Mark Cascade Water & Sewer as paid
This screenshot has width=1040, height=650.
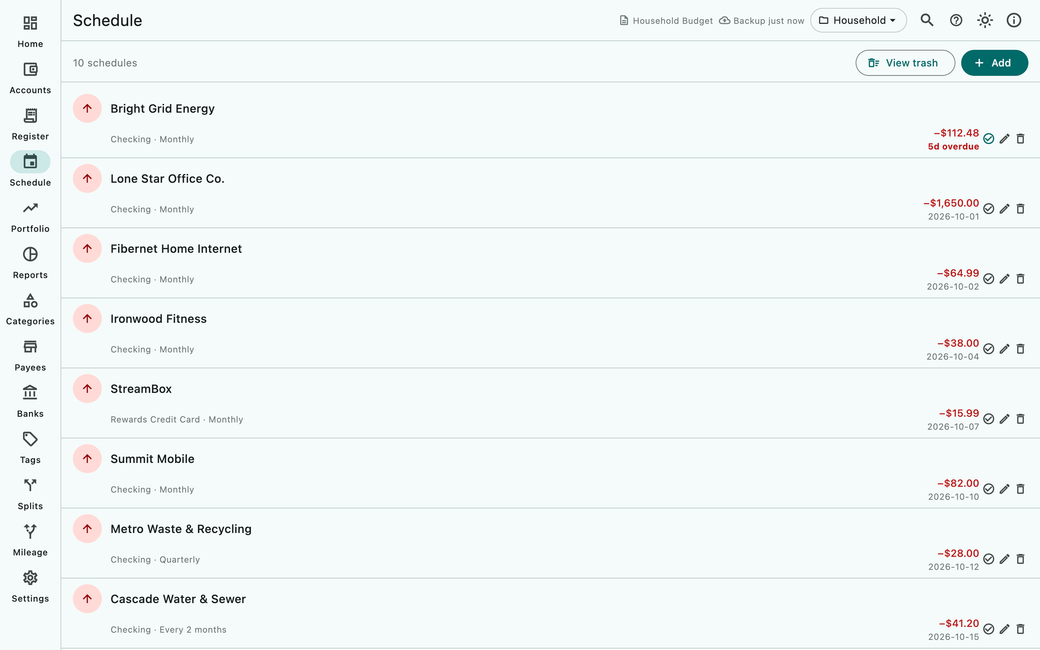click(x=988, y=629)
